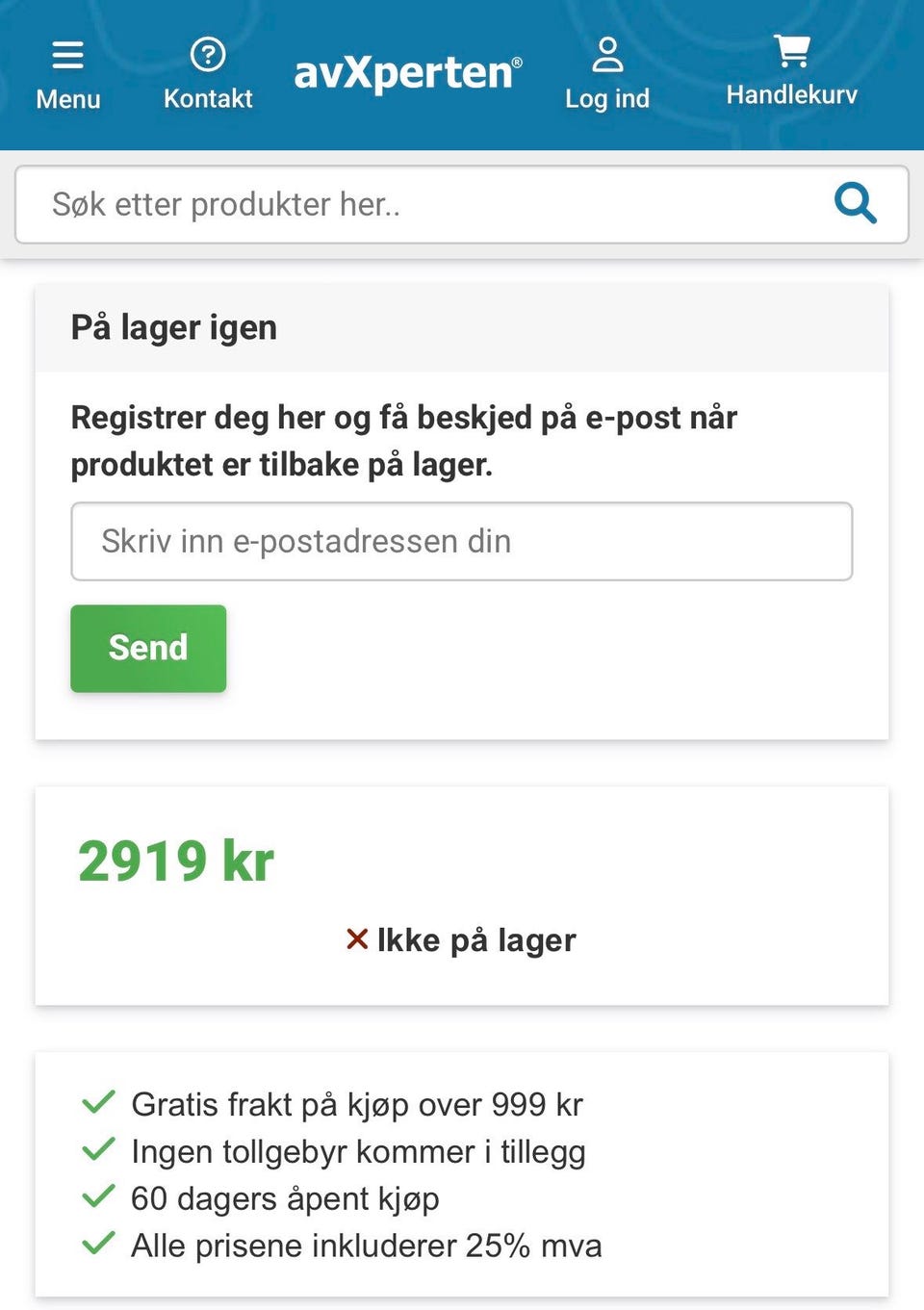Open the Handlekurv shopping cart icon

point(792,51)
